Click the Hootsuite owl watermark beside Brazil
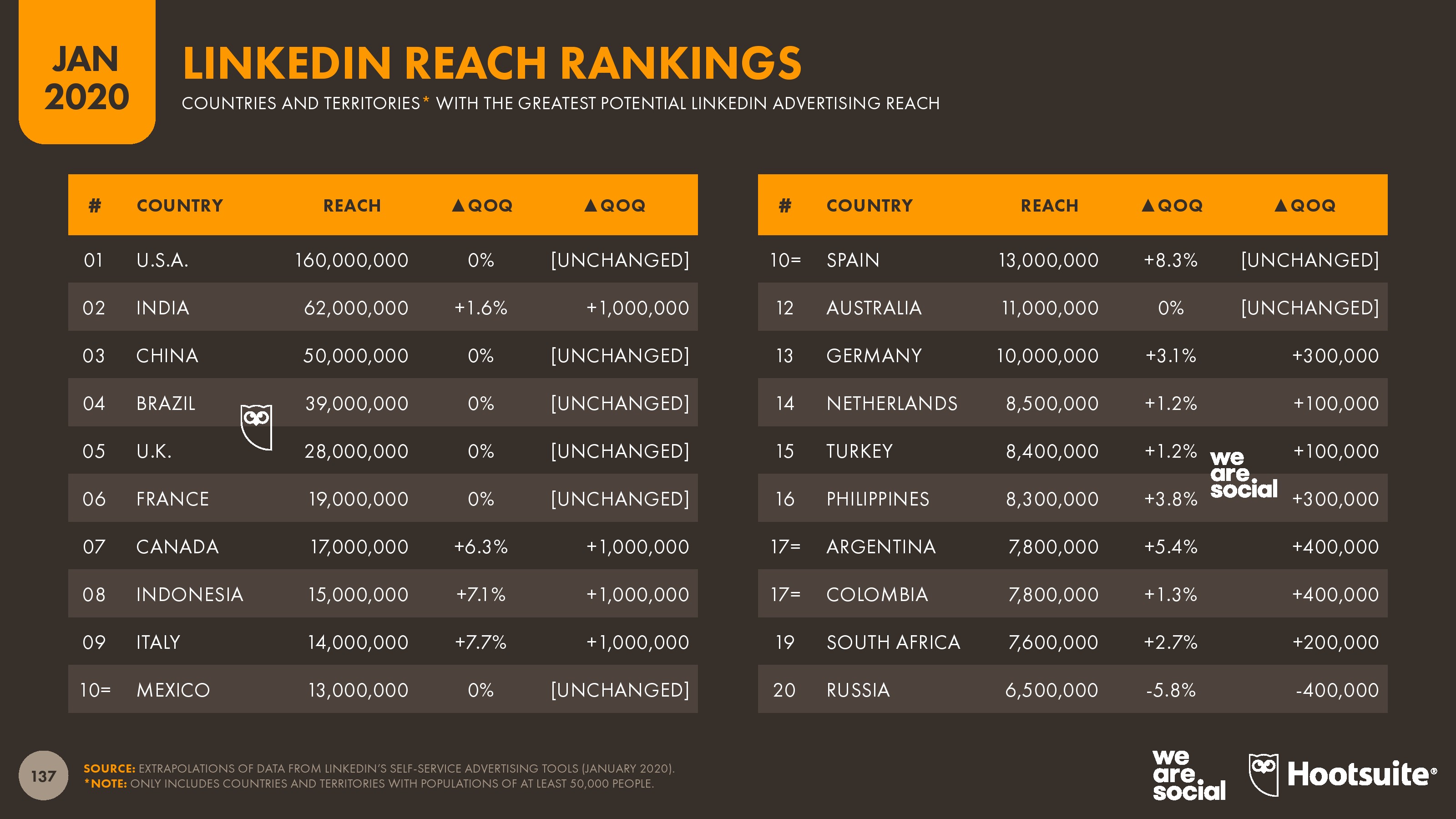Image resolution: width=1456 pixels, height=819 pixels. pos(256,427)
